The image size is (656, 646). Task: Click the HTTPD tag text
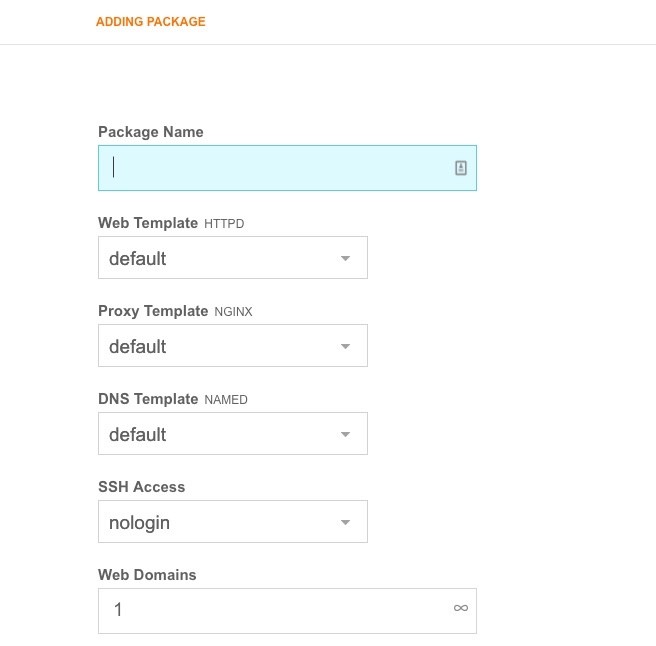pos(224,223)
